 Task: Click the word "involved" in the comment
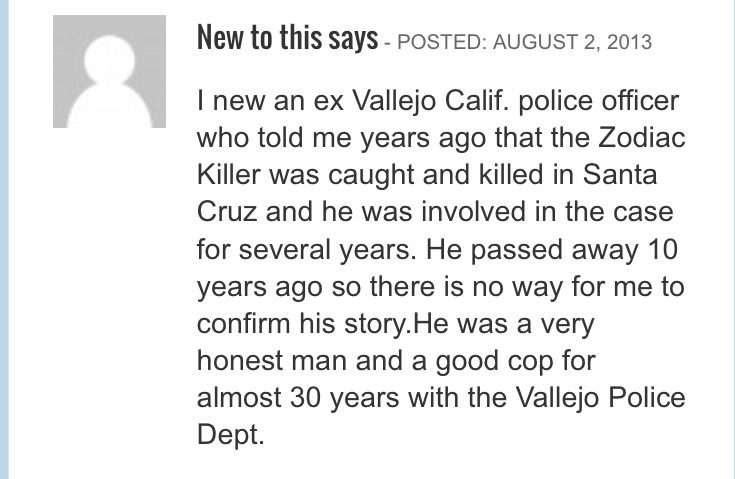473,211
